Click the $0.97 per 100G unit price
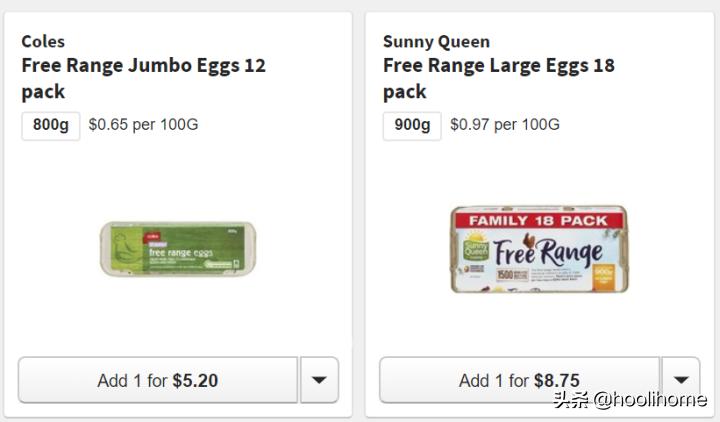This screenshot has width=720, height=422. click(x=504, y=125)
